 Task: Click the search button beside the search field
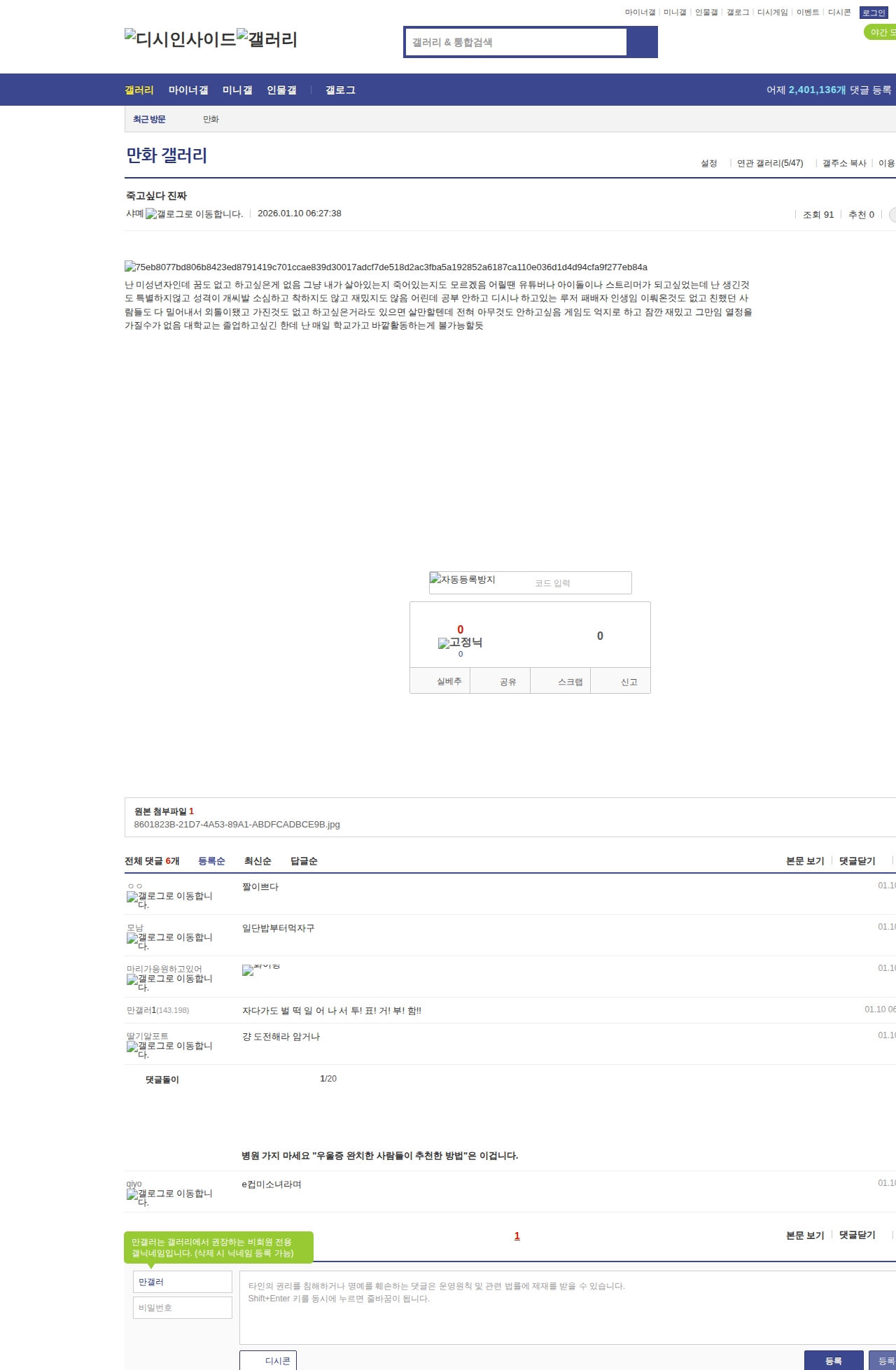coord(641,42)
